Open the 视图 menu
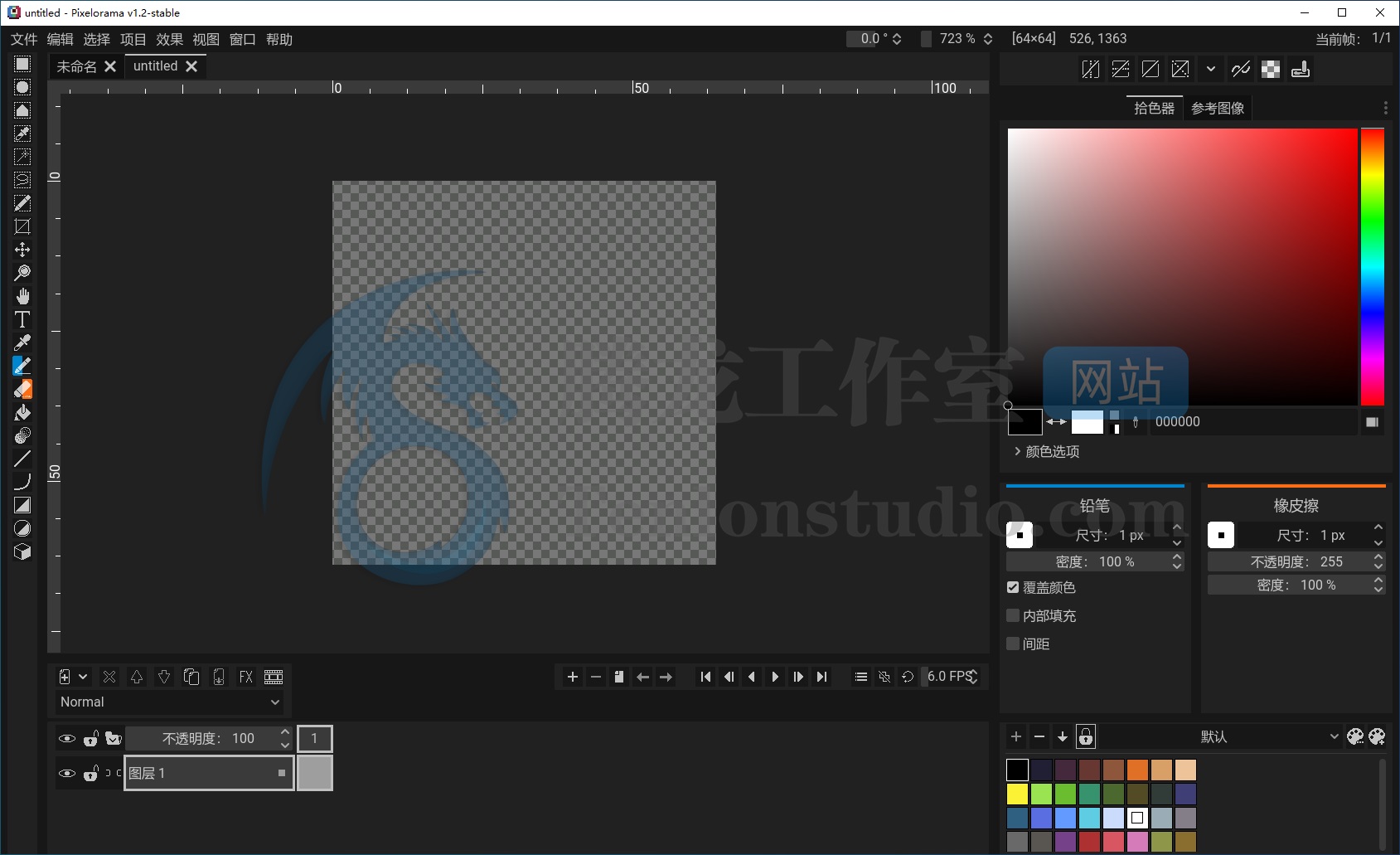Screen dimensions: 1400x855 pos(206,39)
